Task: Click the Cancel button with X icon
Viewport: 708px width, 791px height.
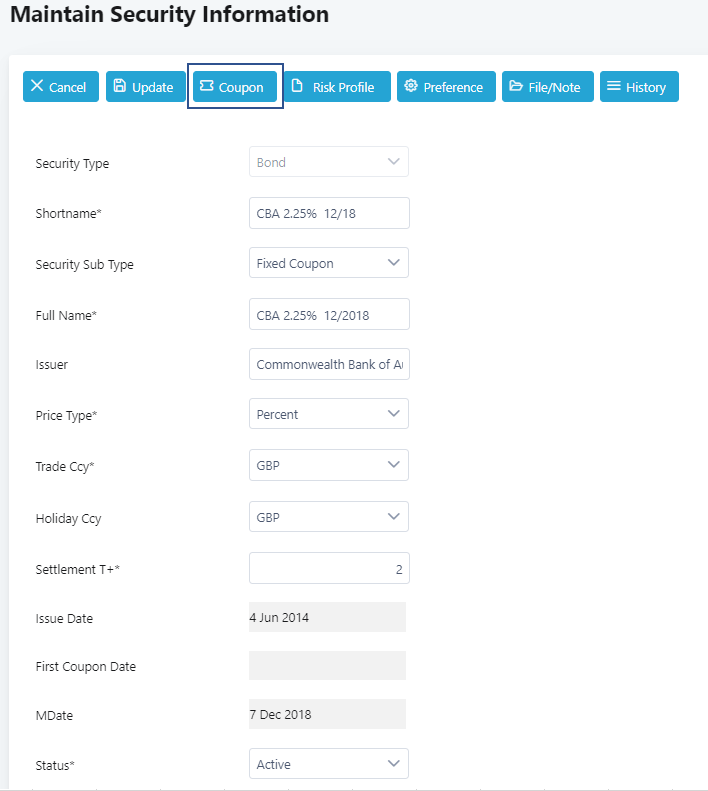Action: pos(61,87)
